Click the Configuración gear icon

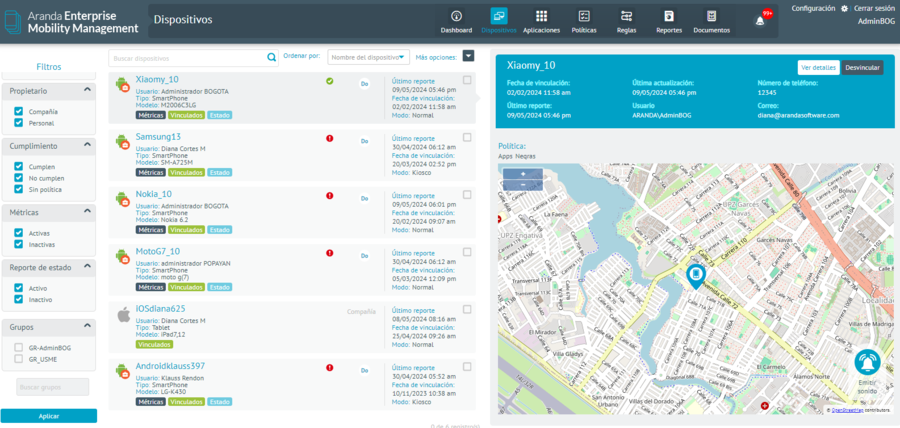click(844, 9)
